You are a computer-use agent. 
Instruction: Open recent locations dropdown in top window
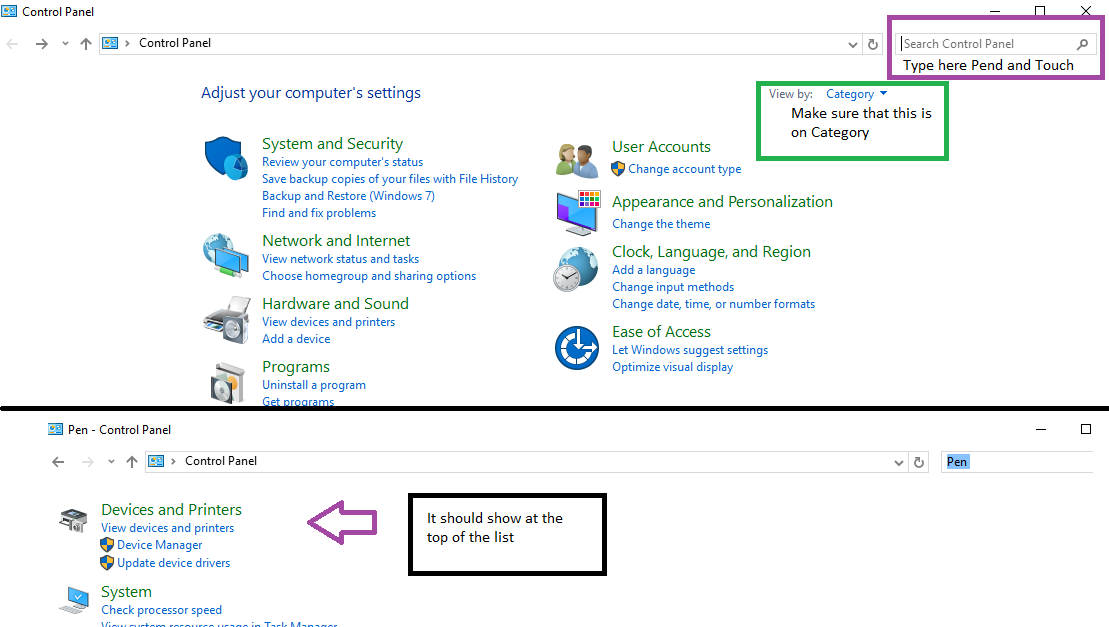point(65,44)
